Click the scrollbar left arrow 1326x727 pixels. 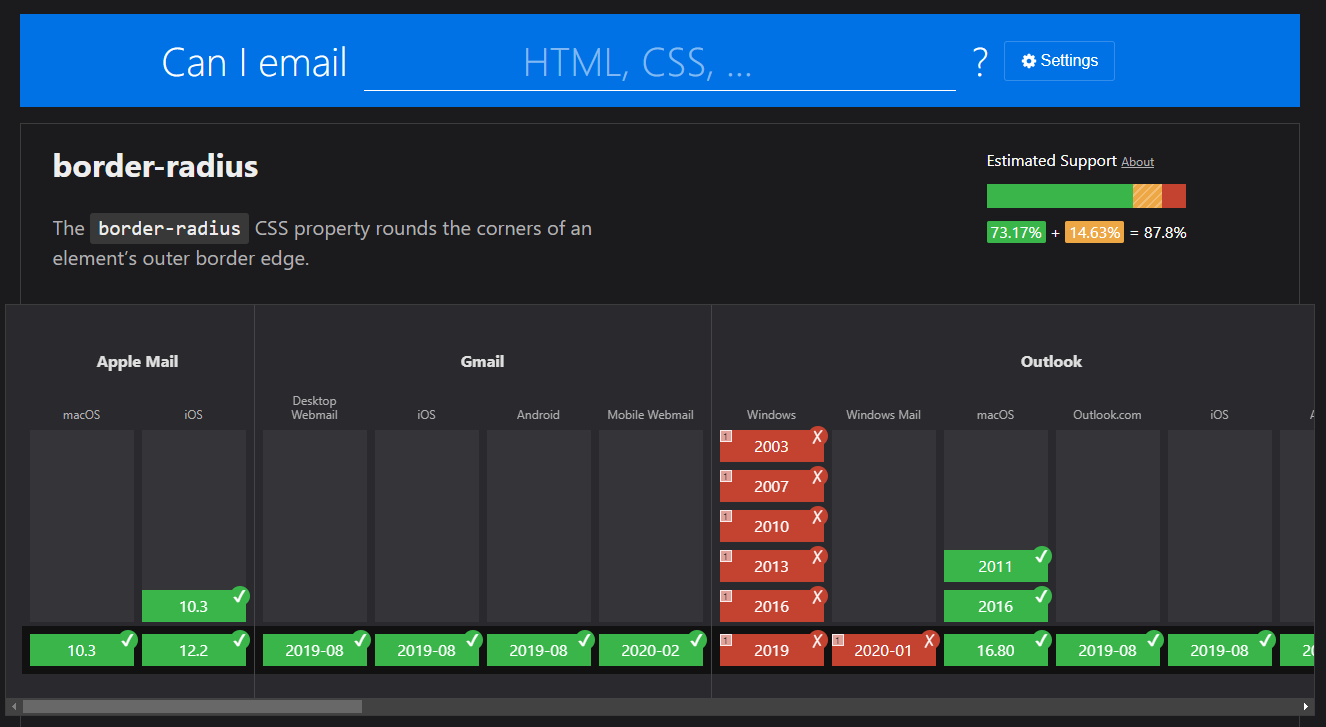(x=14, y=707)
